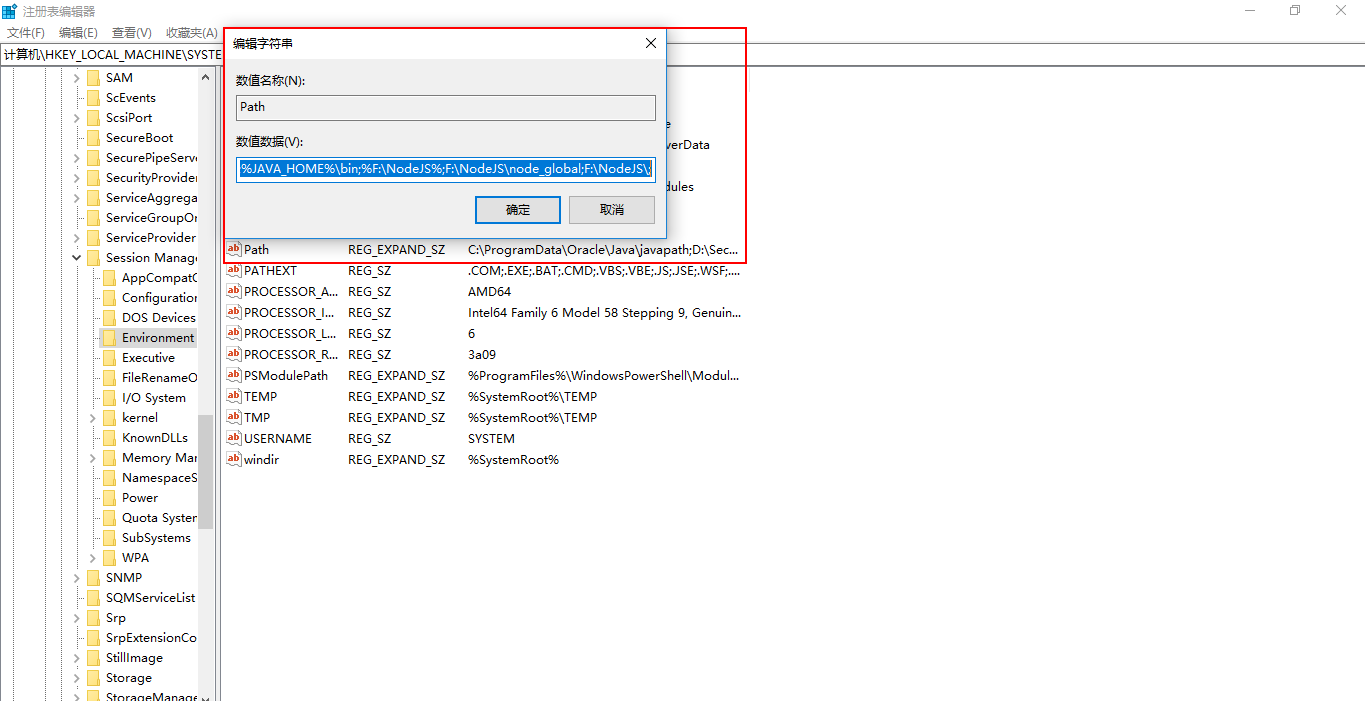Collapse the Session Manager tree node
Image resolution: width=1365 pixels, height=701 pixels.
click(77, 258)
